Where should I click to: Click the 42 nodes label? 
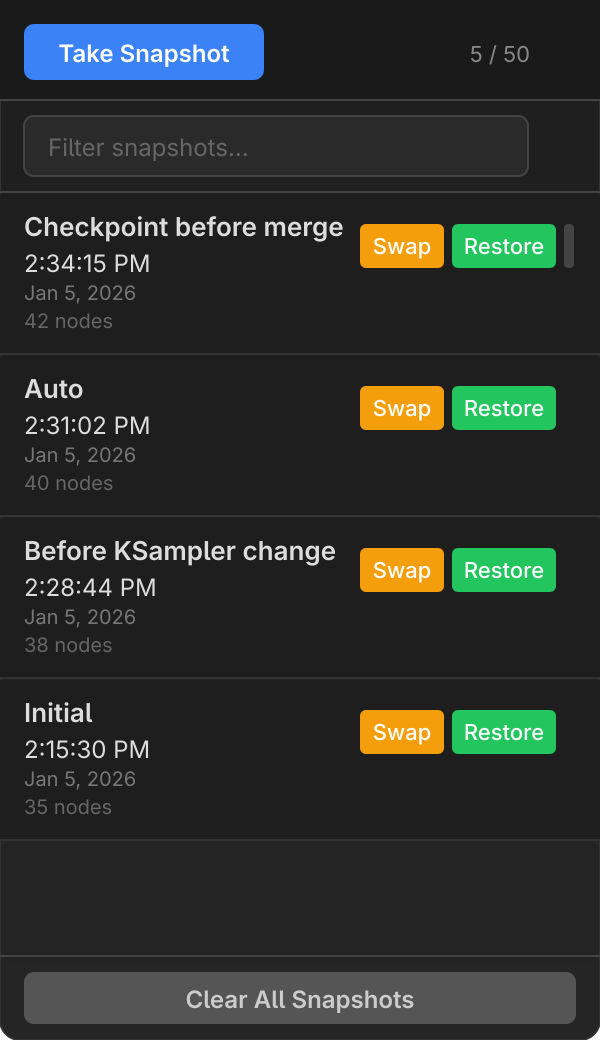click(68, 321)
